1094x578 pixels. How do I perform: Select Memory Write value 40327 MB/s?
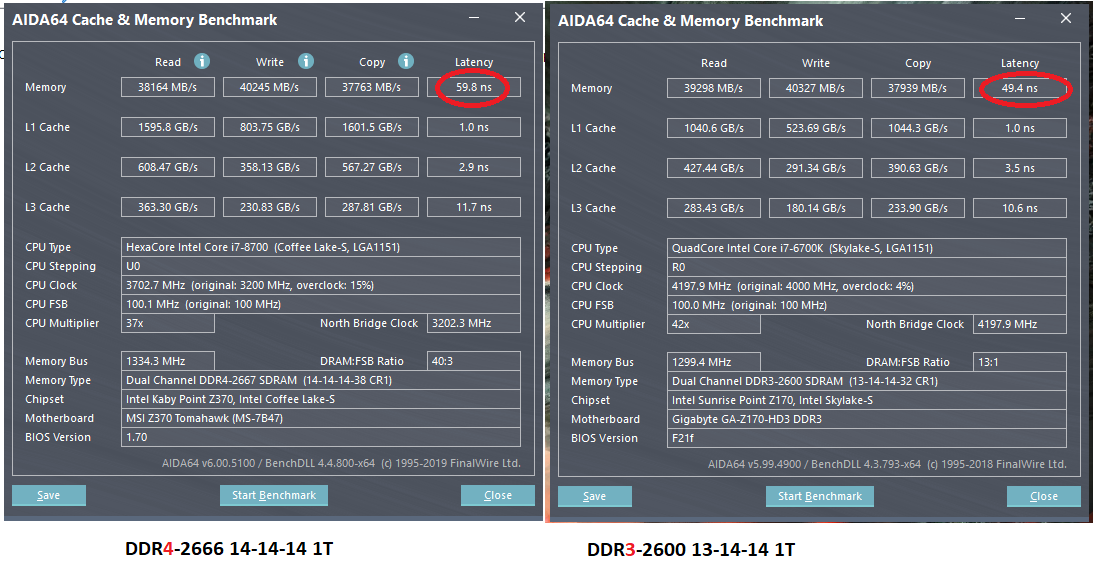coord(816,88)
